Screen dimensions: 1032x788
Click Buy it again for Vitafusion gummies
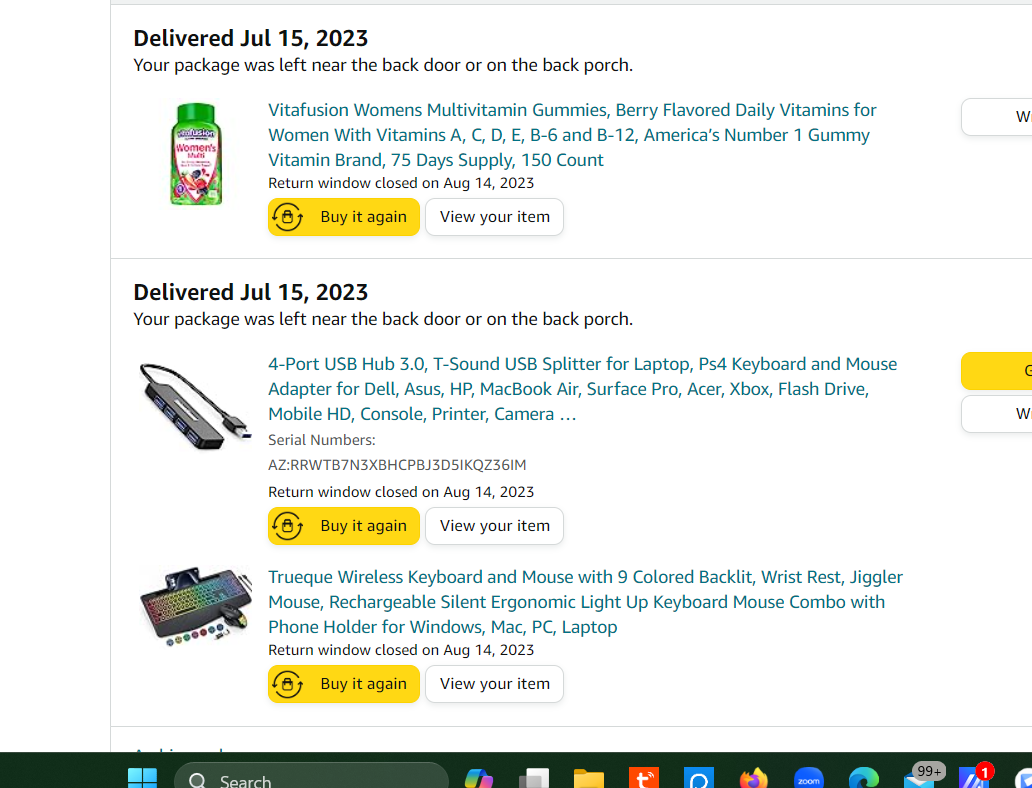344,217
